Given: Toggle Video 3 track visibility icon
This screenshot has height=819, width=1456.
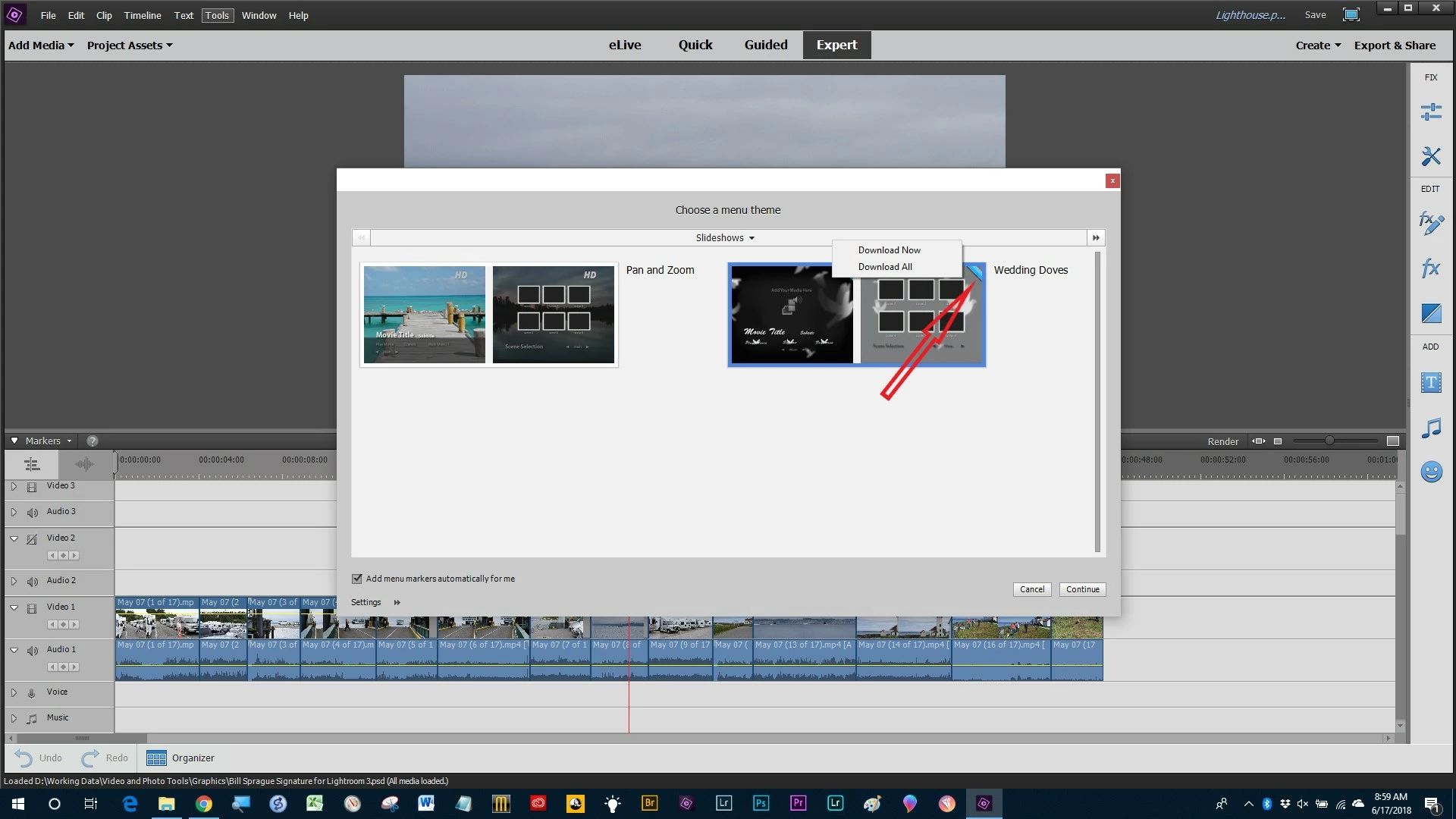Looking at the screenshot, I should (32, 487).
